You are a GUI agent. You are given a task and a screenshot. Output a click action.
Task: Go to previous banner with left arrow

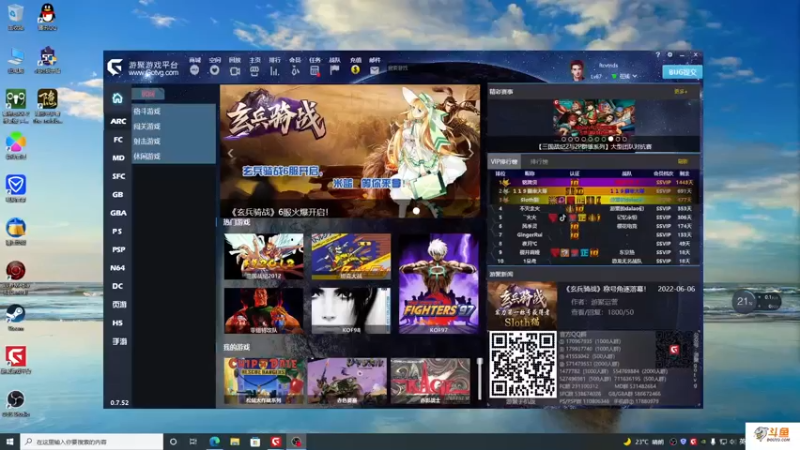230,153
